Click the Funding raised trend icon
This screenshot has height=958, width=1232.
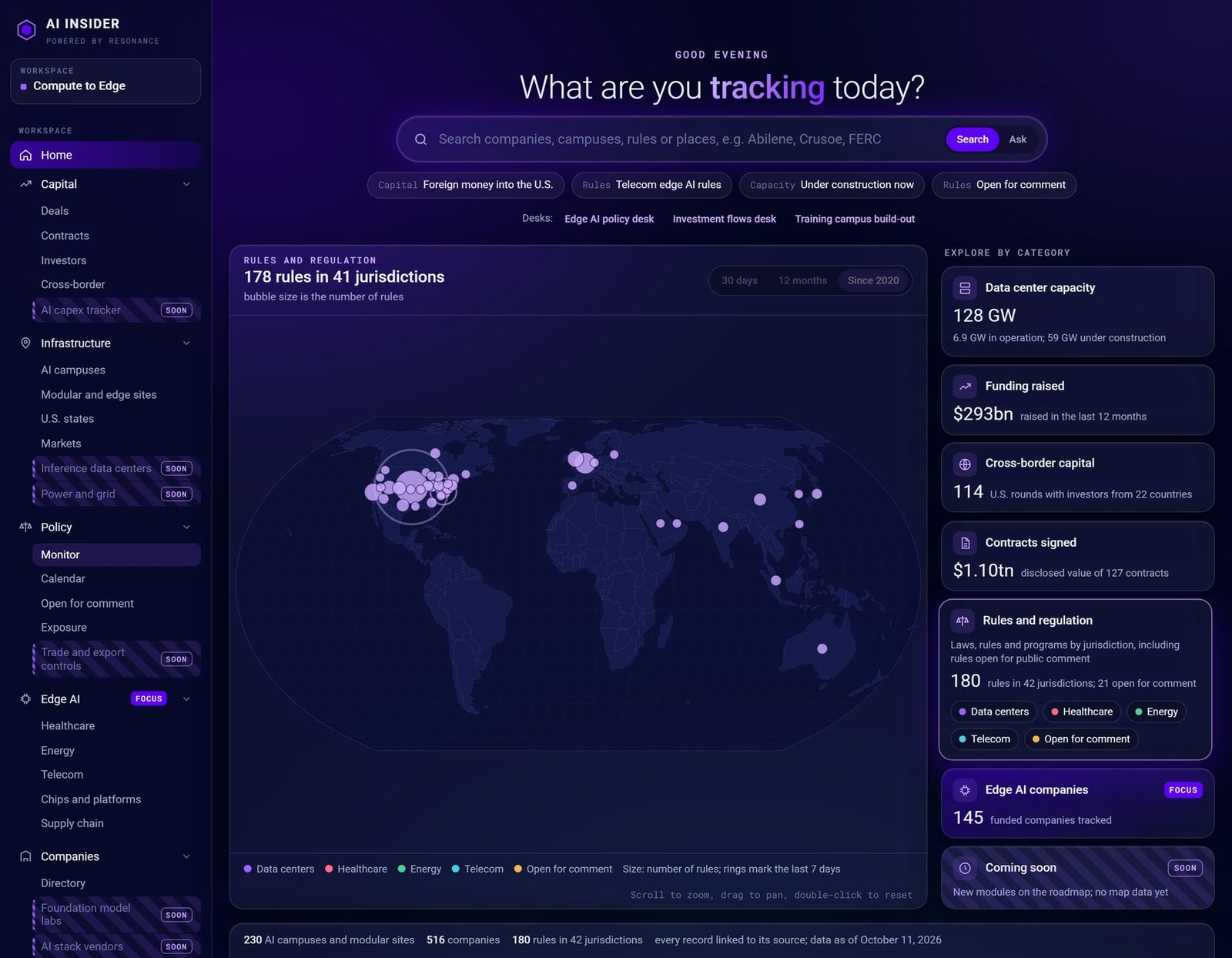[965, 387]
